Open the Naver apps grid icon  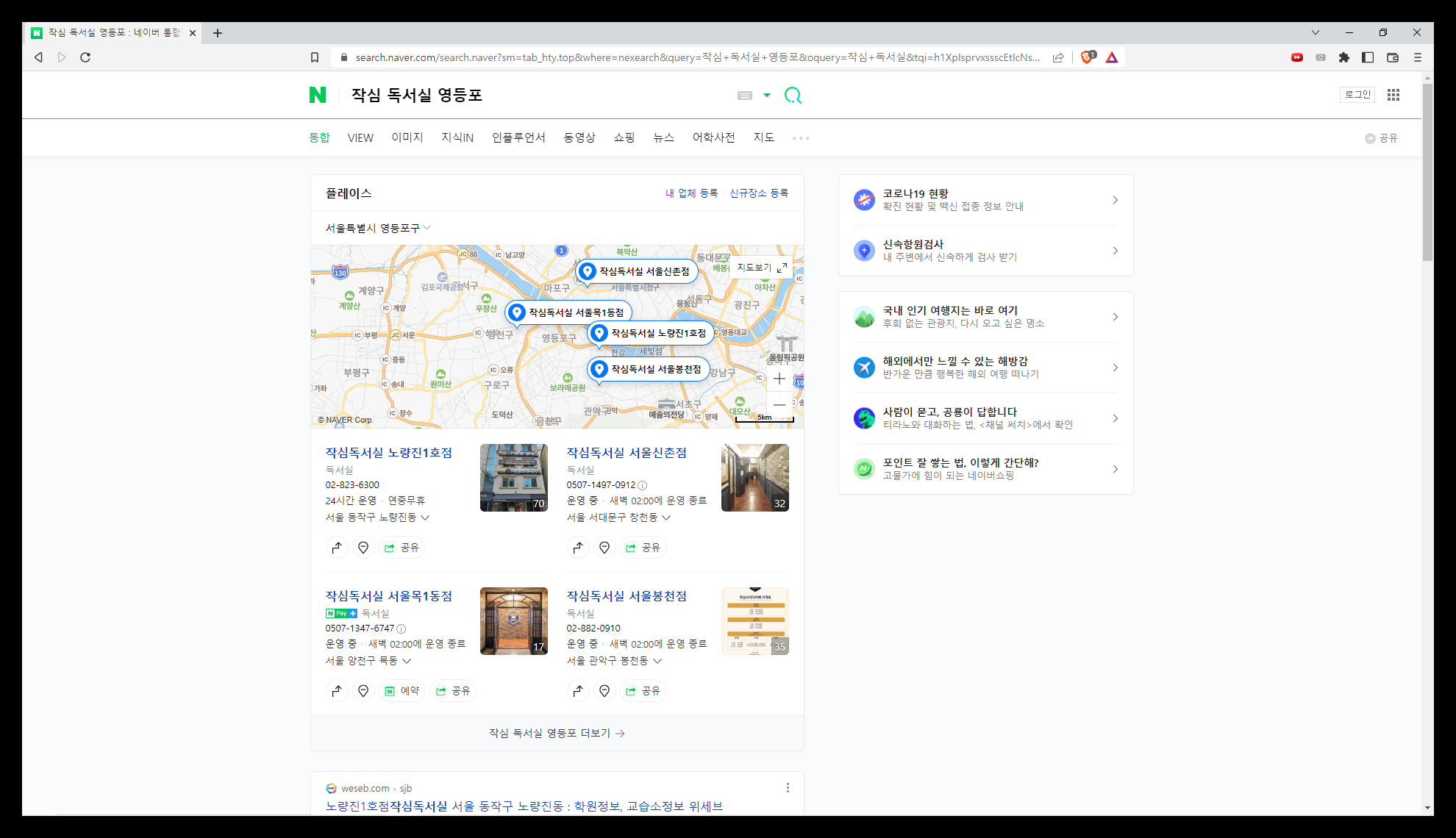[x=1393, y=95]
